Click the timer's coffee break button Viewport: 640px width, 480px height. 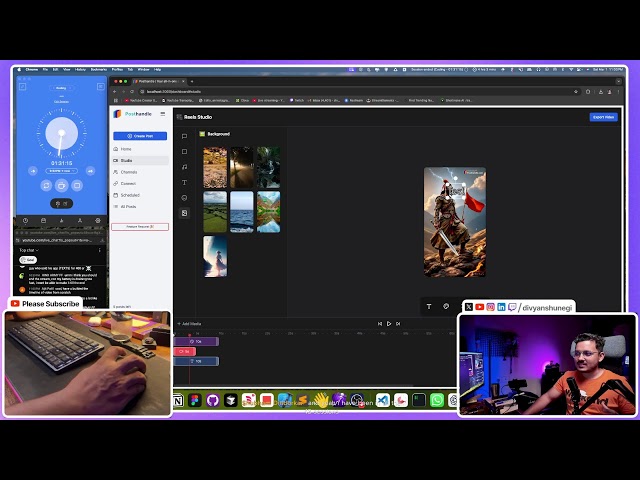pos(62,185)
